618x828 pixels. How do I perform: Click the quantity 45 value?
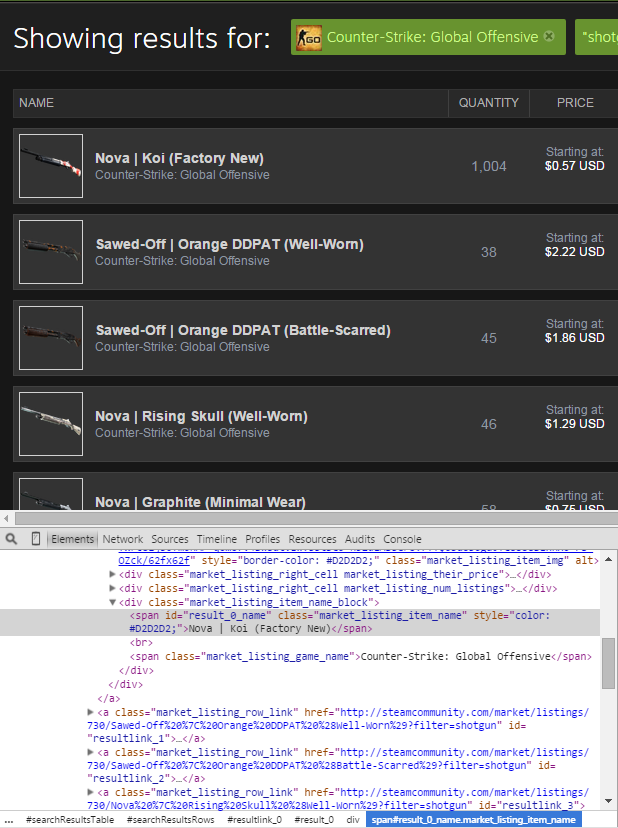[489, 338]
